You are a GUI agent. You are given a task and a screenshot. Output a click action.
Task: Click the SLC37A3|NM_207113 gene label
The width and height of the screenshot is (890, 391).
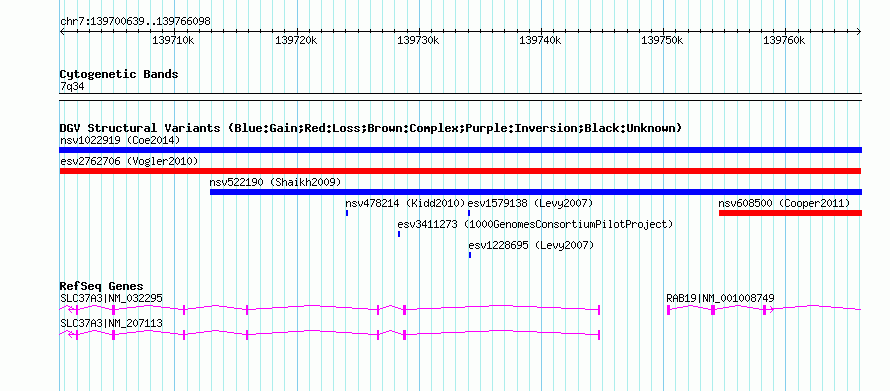coord(111,323)
